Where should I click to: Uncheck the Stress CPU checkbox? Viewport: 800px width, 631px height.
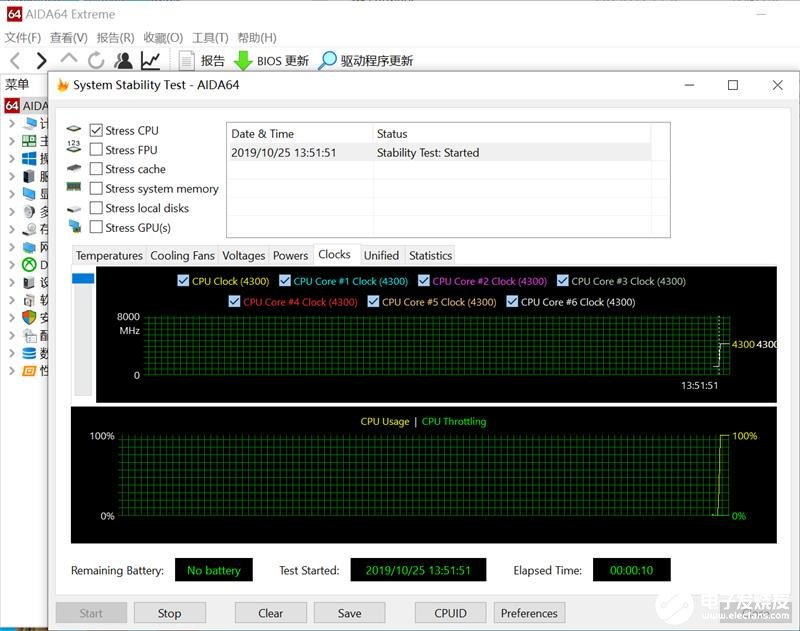(x=96, y=130)
